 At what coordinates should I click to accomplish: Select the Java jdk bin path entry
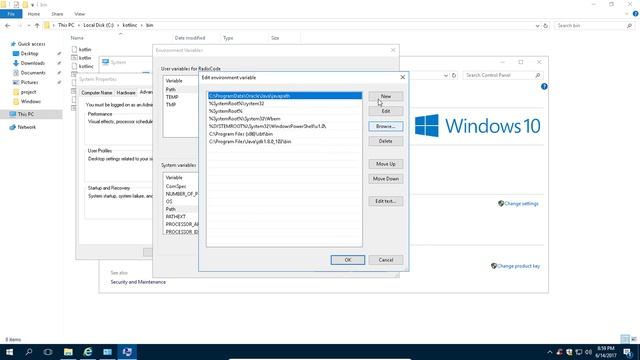tap(284, 142)
